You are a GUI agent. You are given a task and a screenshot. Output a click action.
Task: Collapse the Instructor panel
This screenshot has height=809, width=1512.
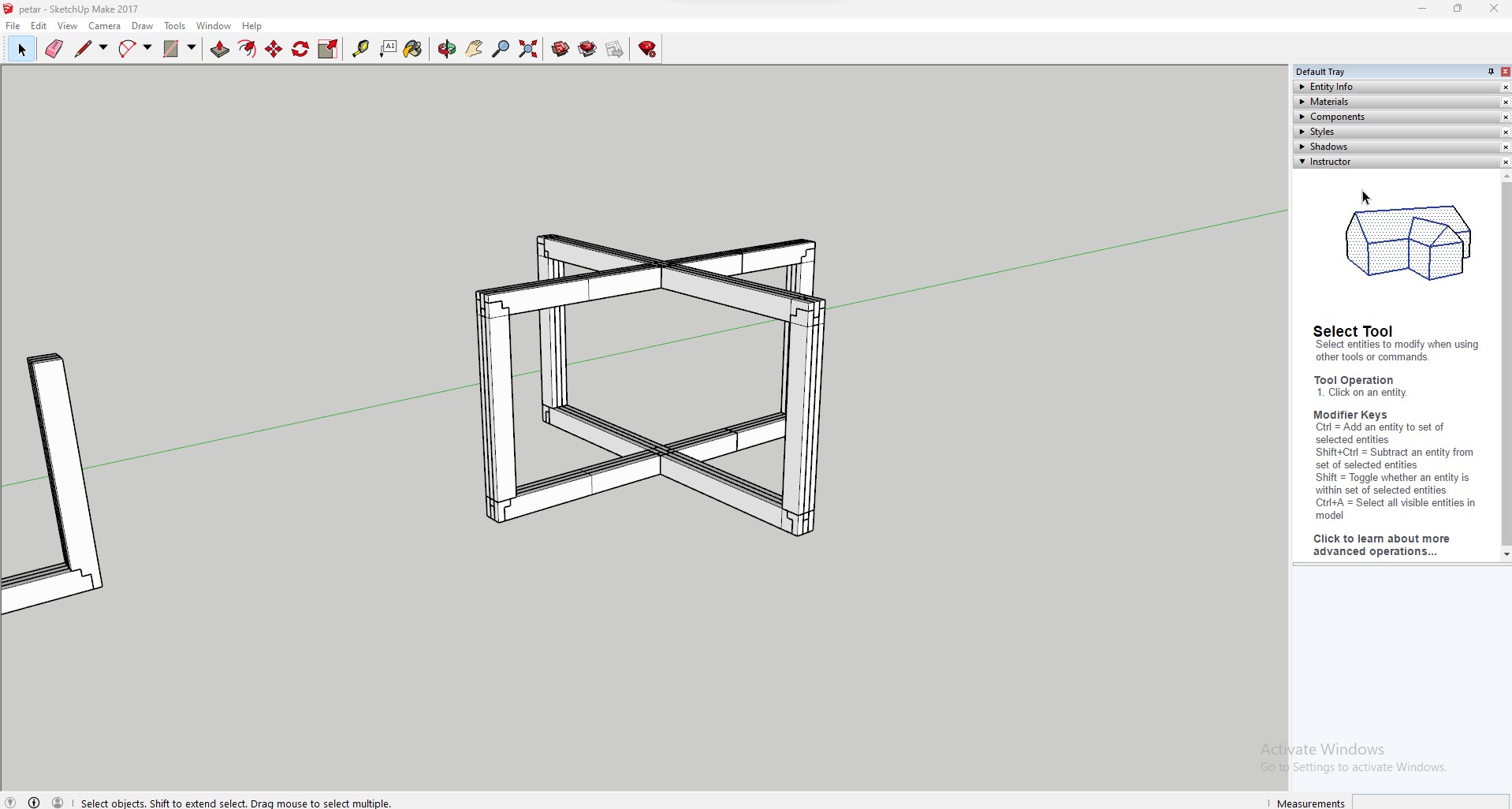pos(1396,162)
